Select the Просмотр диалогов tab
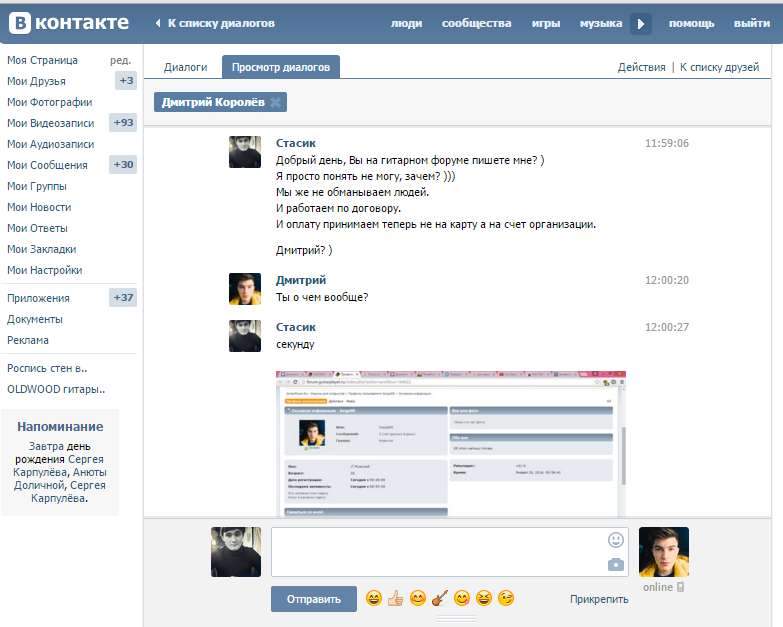The image size is (783, 627). pos(281,67)
